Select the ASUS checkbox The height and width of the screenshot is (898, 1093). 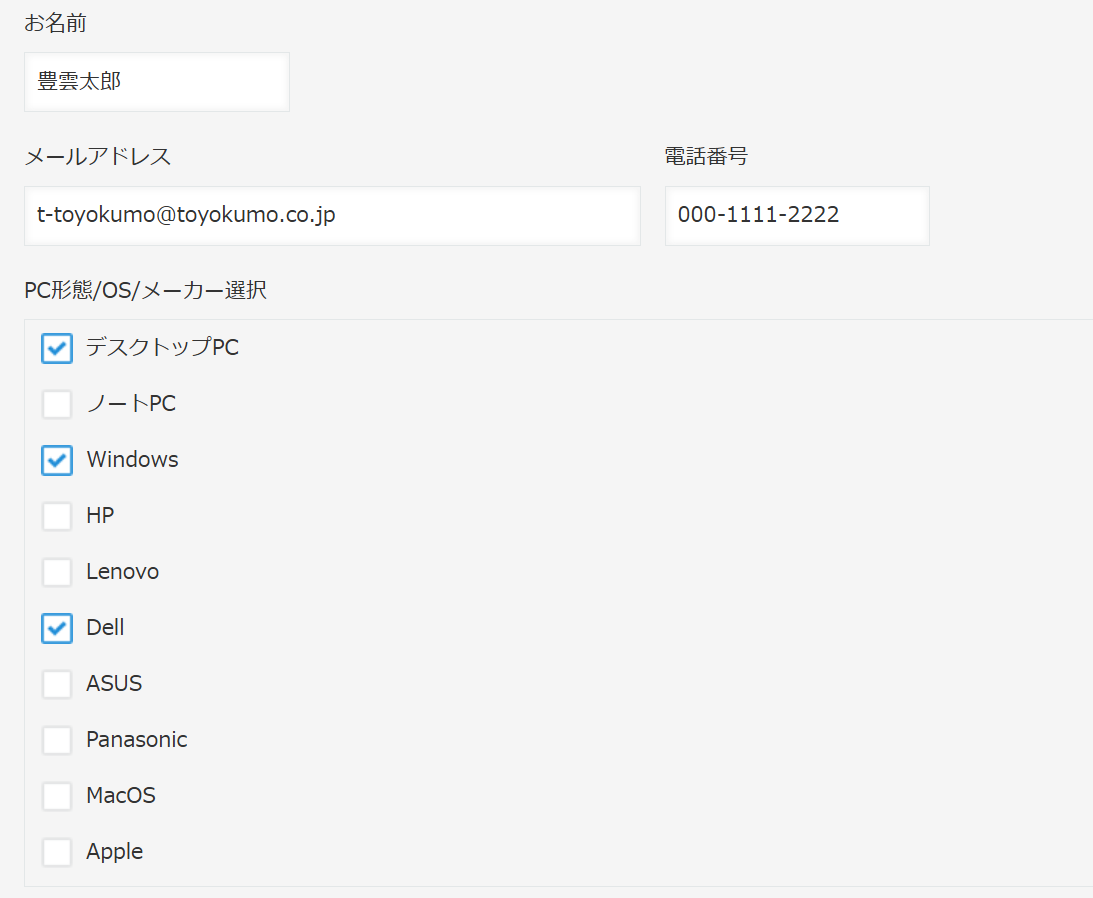[56, 684]
